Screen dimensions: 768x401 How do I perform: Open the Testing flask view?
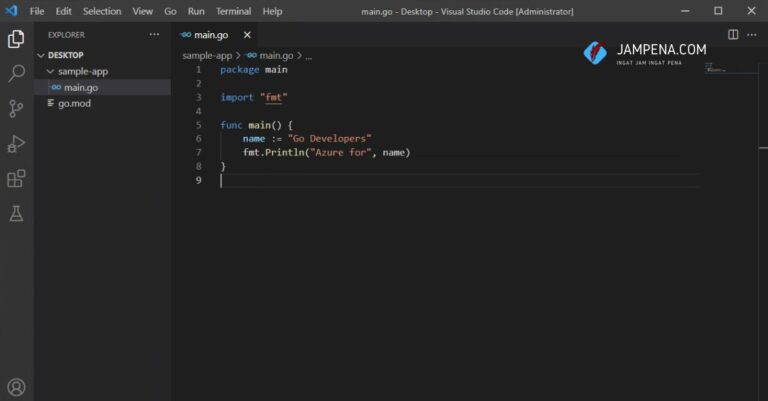tap(16, 213)
